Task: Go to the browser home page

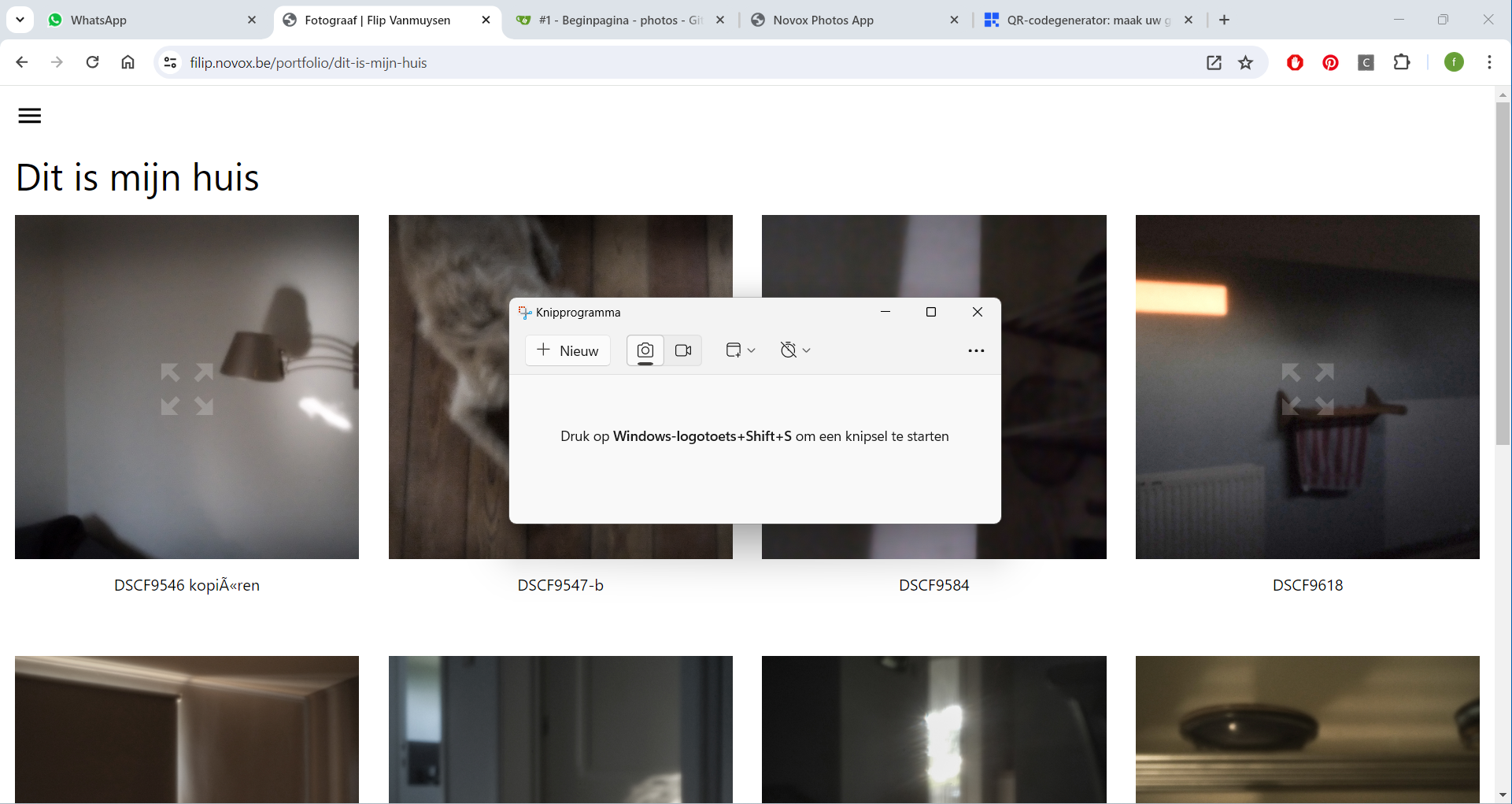Action: pyautogui.click(x=128, y=62)
